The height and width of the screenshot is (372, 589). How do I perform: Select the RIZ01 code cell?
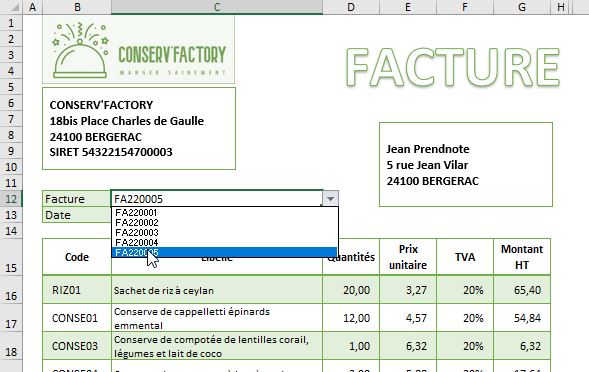coord(77,290)
